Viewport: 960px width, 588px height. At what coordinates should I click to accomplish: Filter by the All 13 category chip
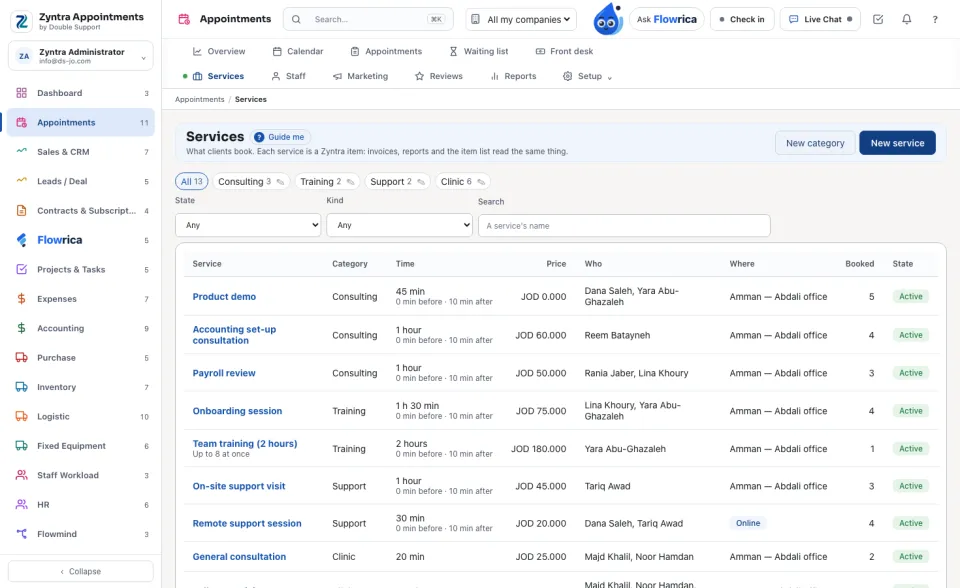click(192, 182)
